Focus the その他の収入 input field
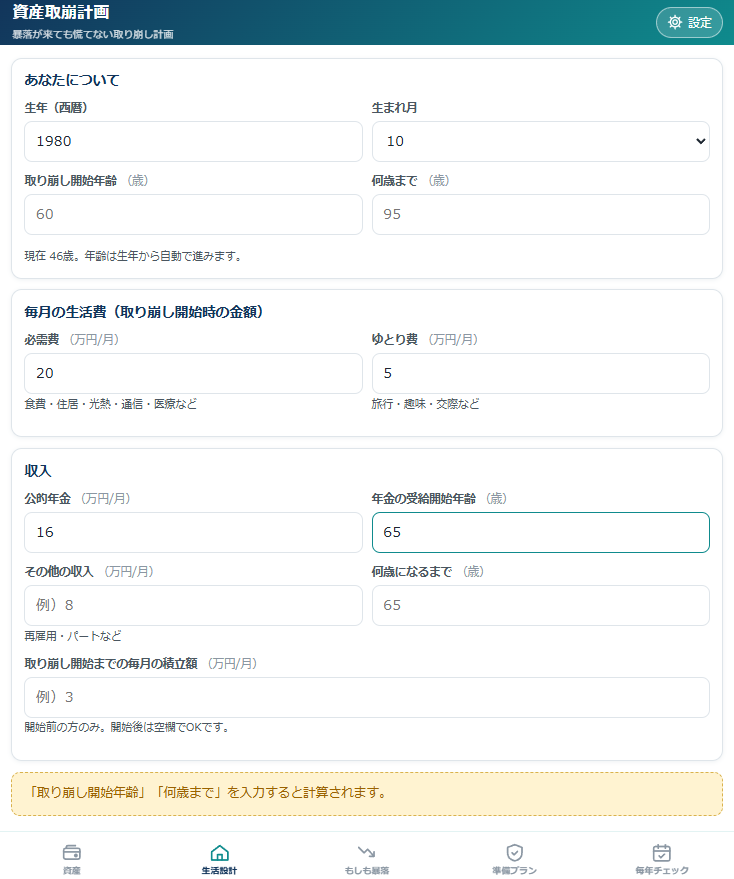This screenshot has height=879, width=734. click(x=193, y=605)
